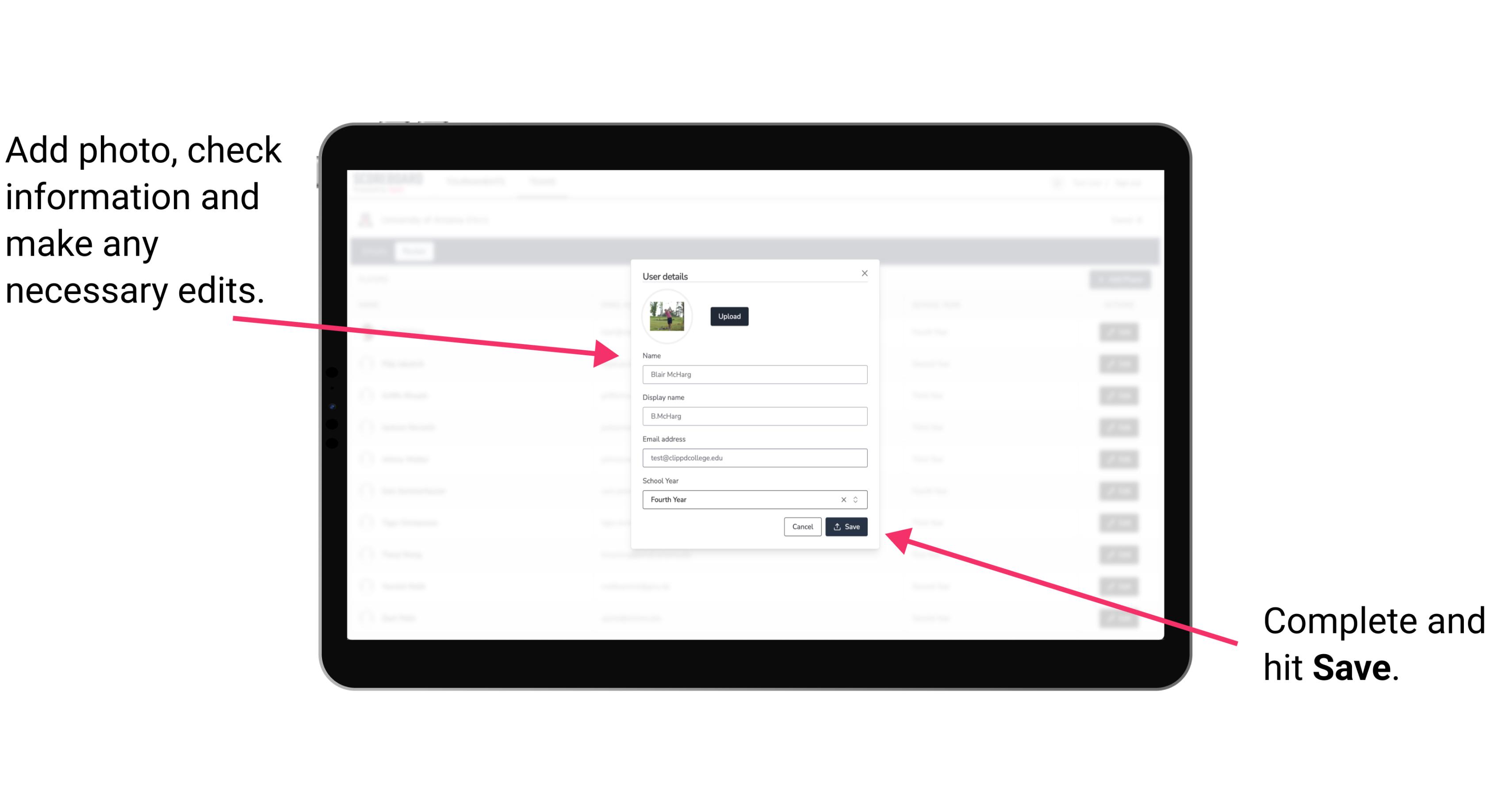Click the Save button to confirm
This screenshot has height=812, width=1509.
(x=846, y=525)
